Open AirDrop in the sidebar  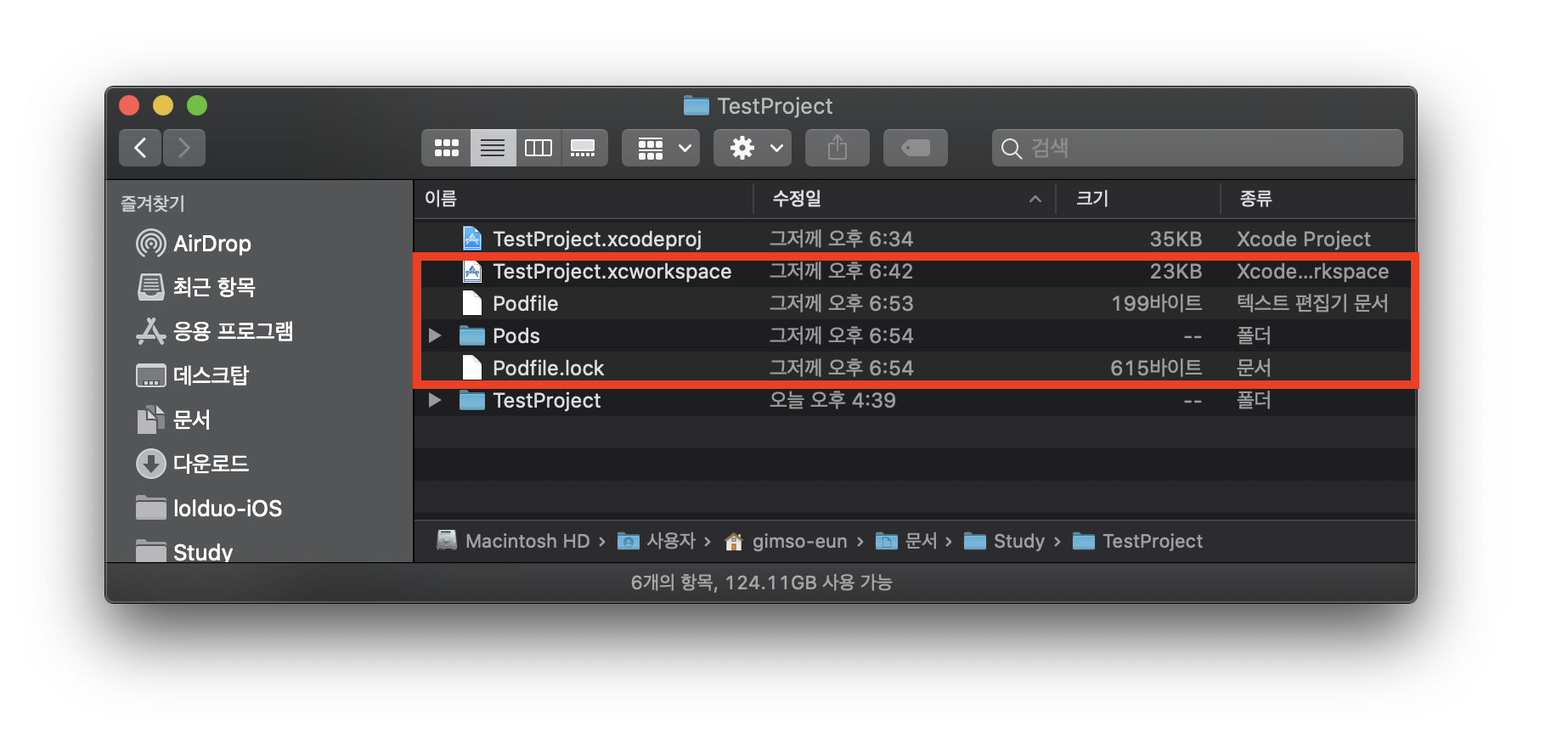(194, 244)
